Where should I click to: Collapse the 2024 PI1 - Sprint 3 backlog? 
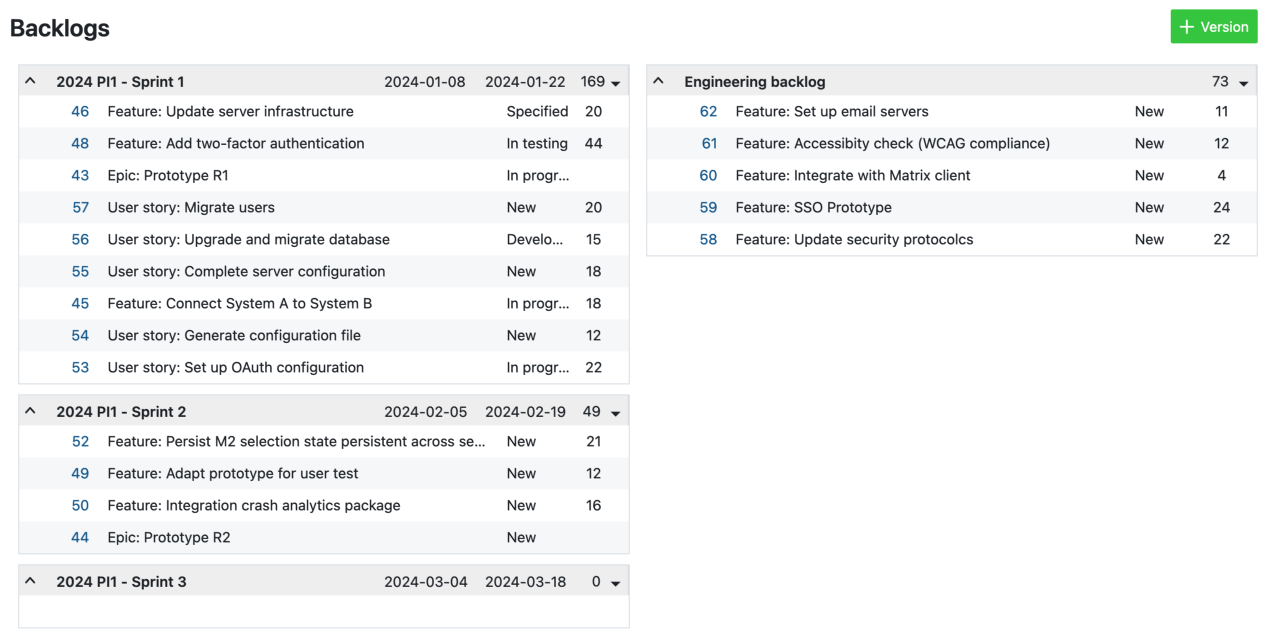31,581
